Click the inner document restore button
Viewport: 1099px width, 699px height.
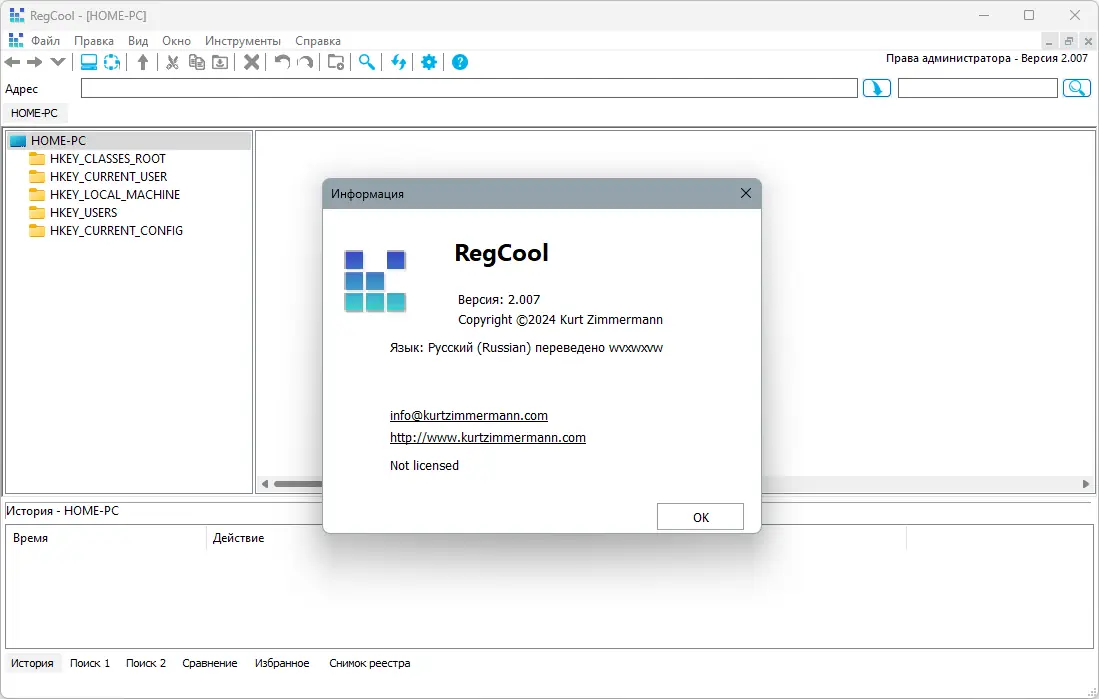1069,41
